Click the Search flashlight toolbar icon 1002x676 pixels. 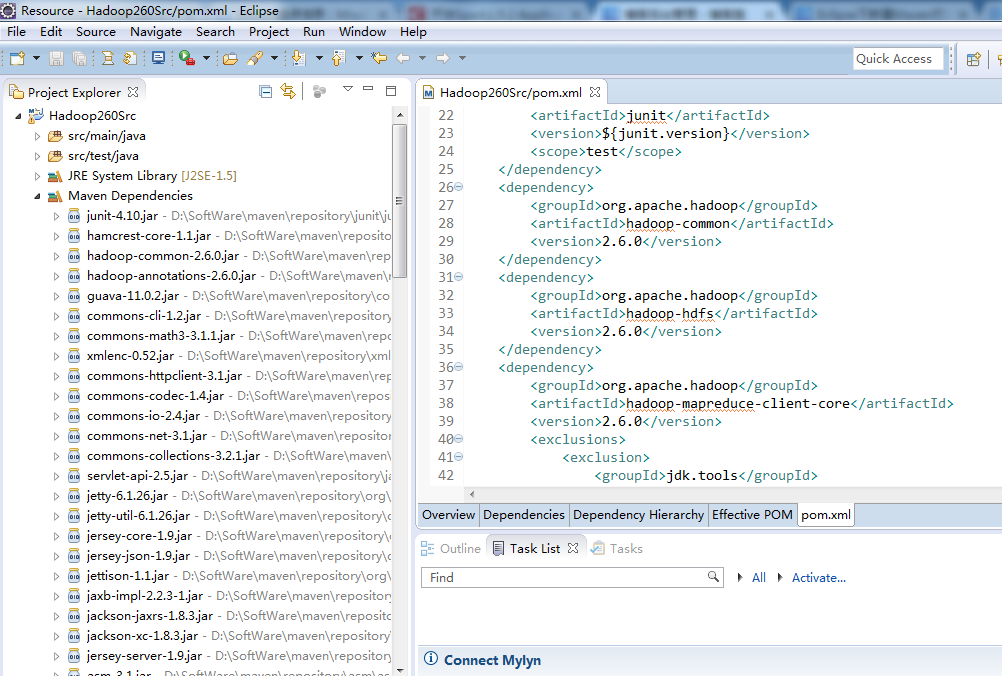(x=255, y=58)
